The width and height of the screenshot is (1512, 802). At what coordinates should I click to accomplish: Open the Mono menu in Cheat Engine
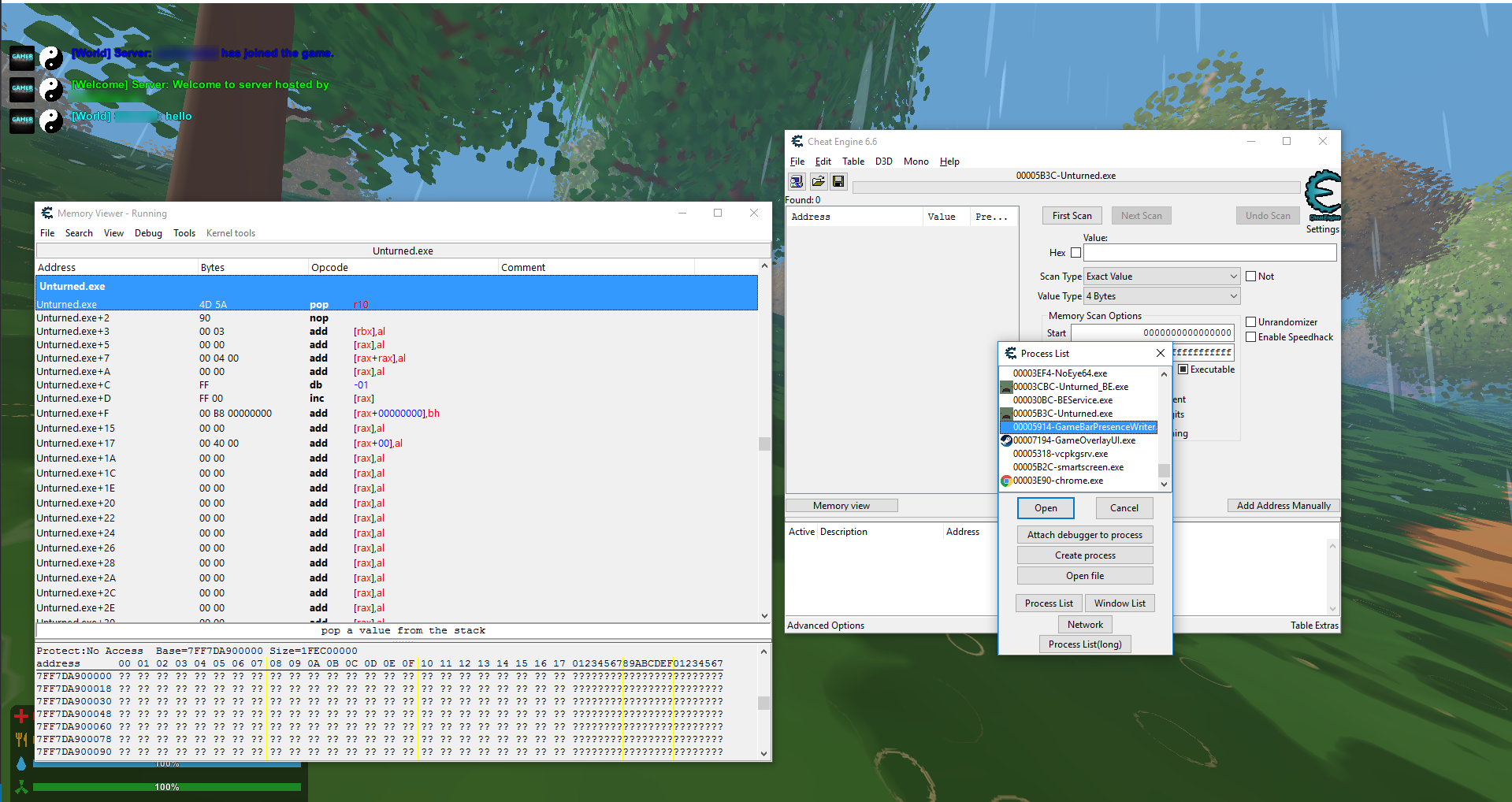(916, 162)
